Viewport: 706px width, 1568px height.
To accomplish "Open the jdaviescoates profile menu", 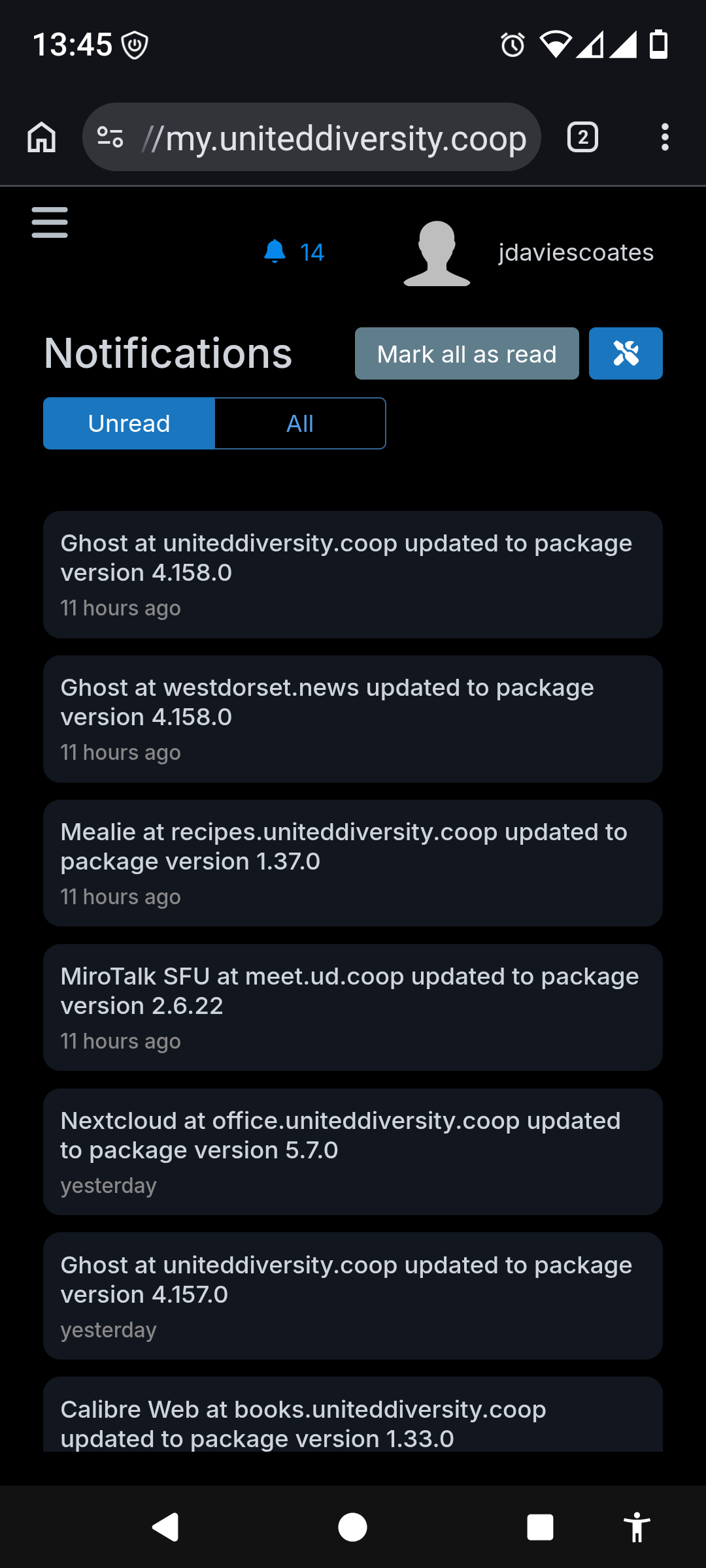I will (575, 253).
